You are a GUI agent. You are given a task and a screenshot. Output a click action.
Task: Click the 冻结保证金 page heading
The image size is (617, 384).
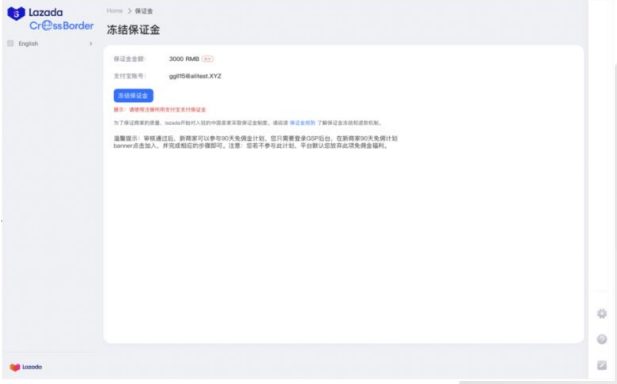[x=133, y=30]
